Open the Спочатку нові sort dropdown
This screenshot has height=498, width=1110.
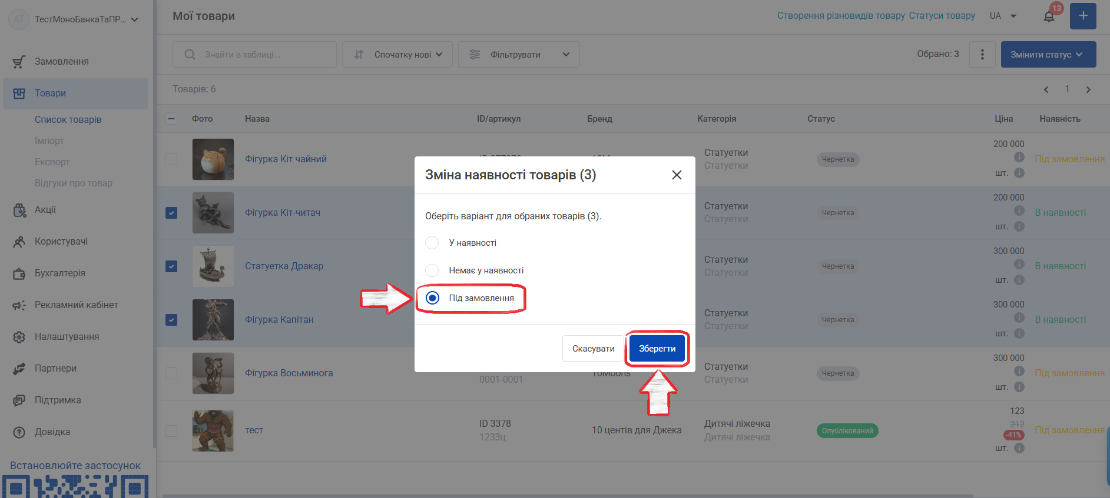(x=397, y=55)
